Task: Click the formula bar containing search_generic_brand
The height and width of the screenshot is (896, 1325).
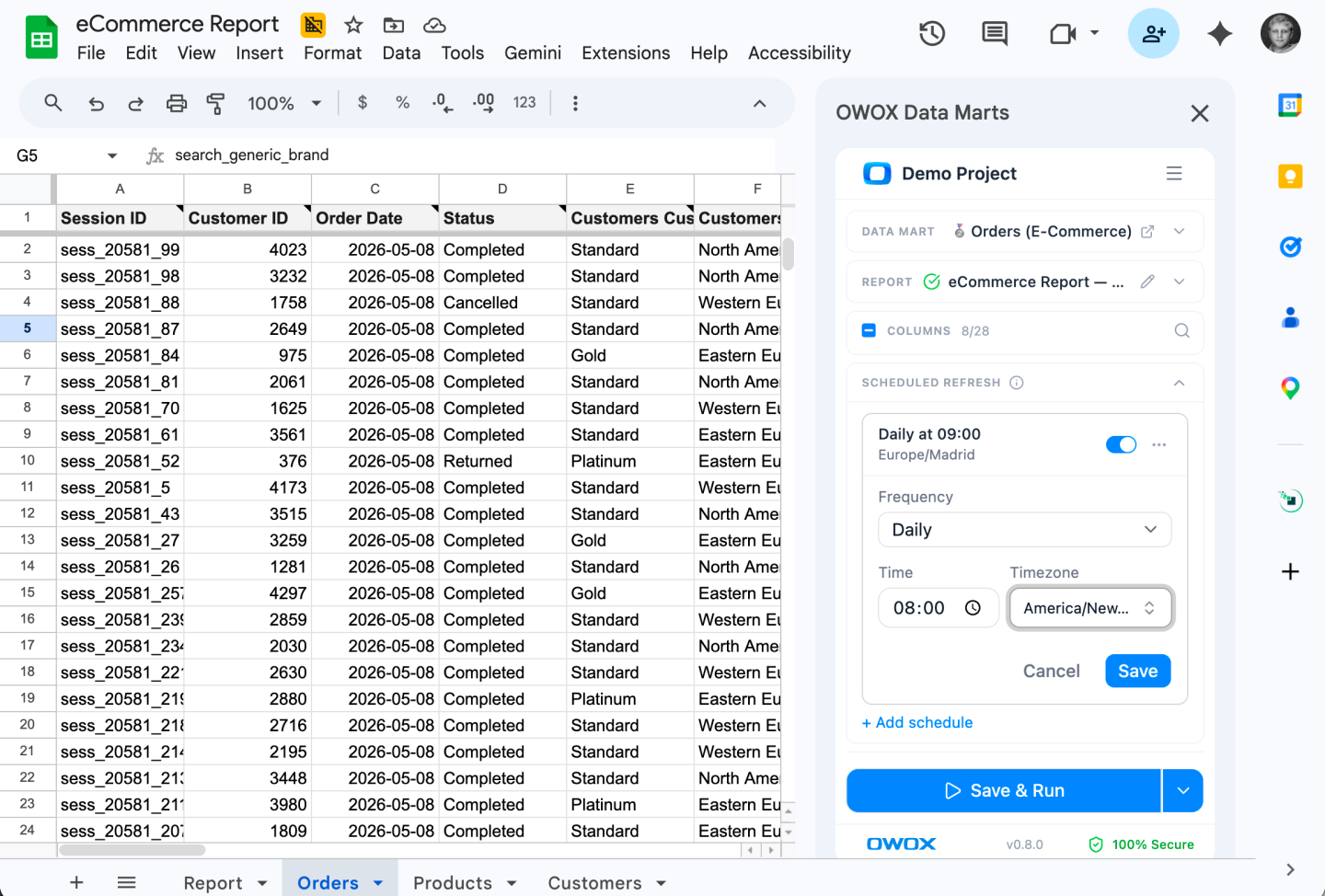Action: [x=473, y=155]
